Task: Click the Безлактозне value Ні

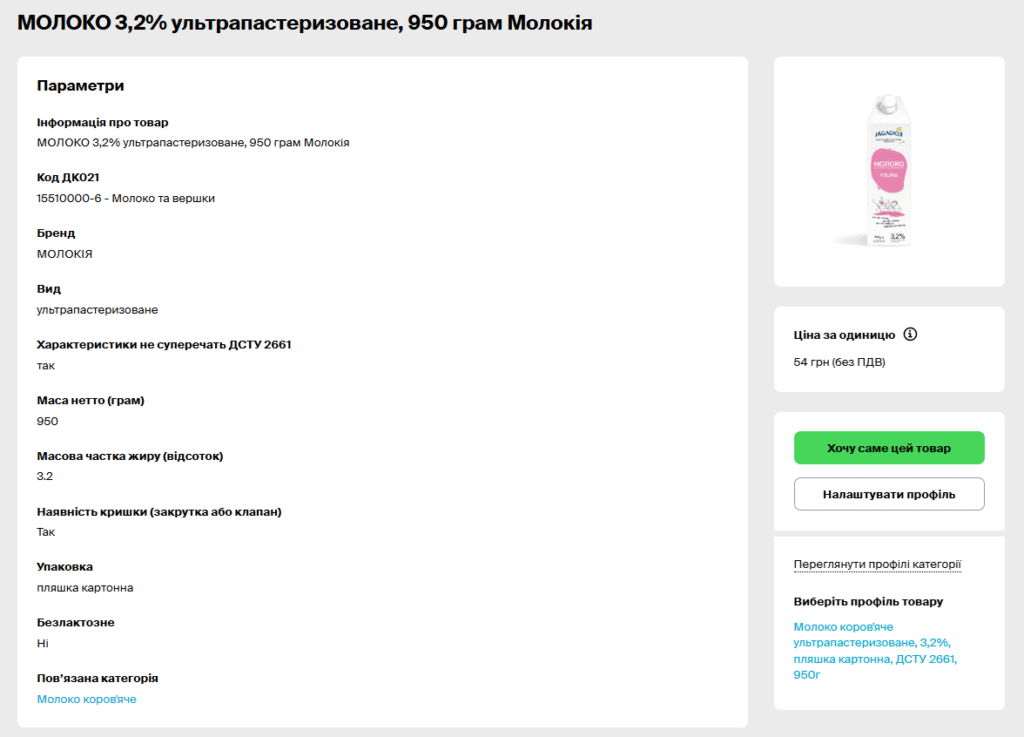Action: click(x=43, y=643)
